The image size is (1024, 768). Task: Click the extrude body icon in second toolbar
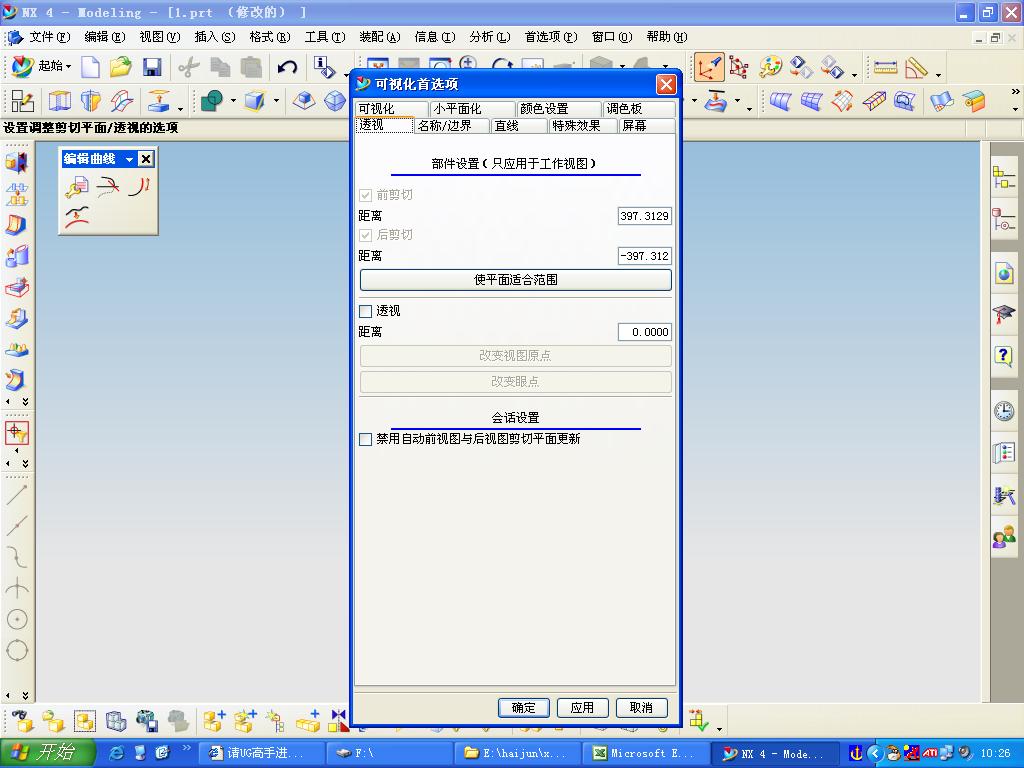[x=60, y=101]
